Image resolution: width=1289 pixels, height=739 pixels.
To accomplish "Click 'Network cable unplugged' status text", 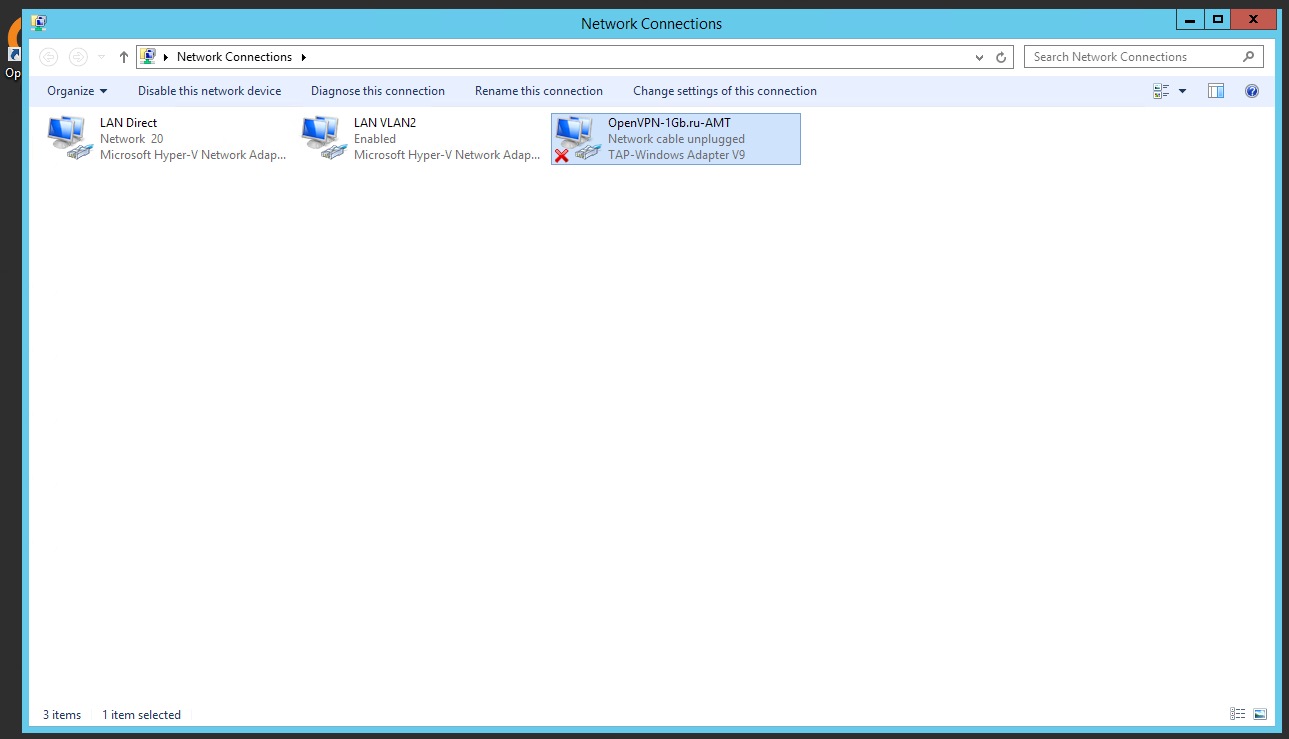I will click(x=676, y=139).
